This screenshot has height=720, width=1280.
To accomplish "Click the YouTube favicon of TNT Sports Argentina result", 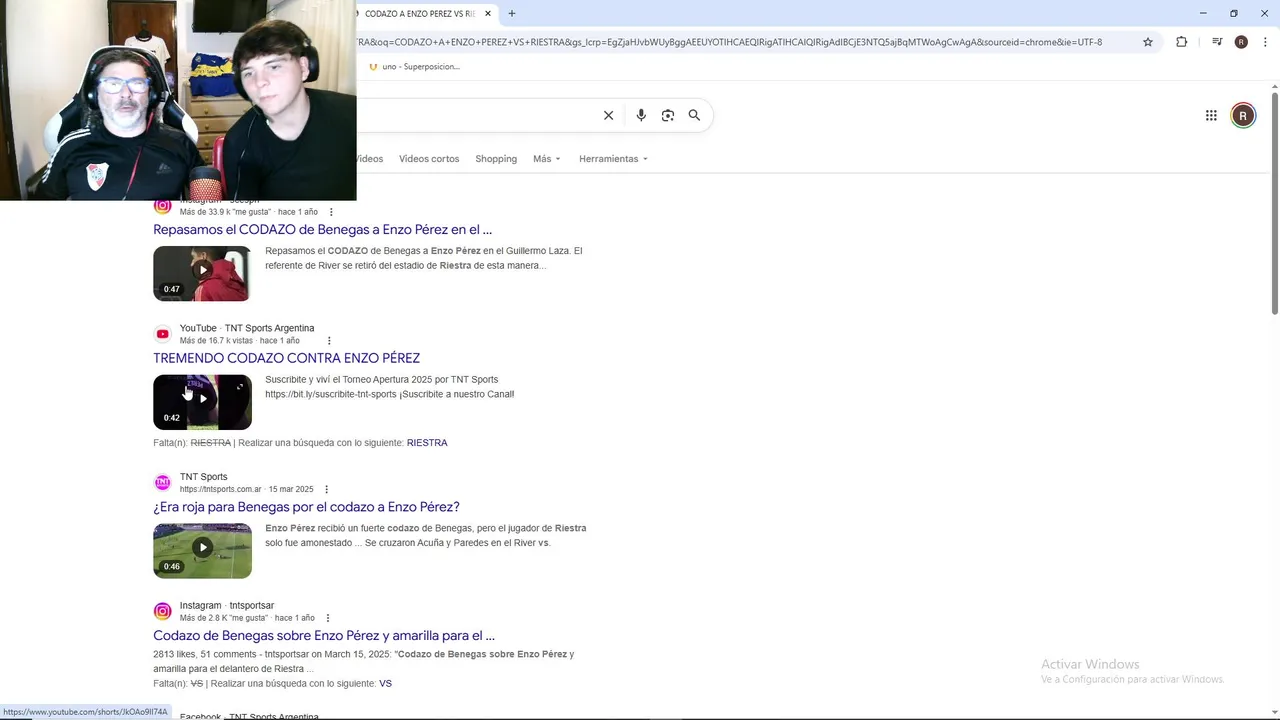I will coord(162,334).
